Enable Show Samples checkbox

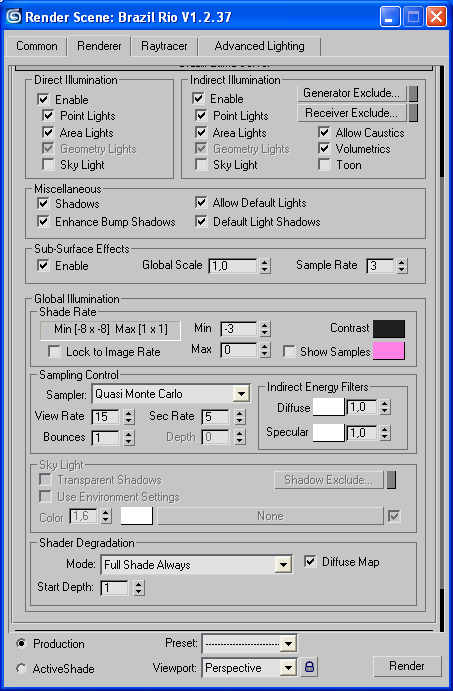tap(289, 352)
